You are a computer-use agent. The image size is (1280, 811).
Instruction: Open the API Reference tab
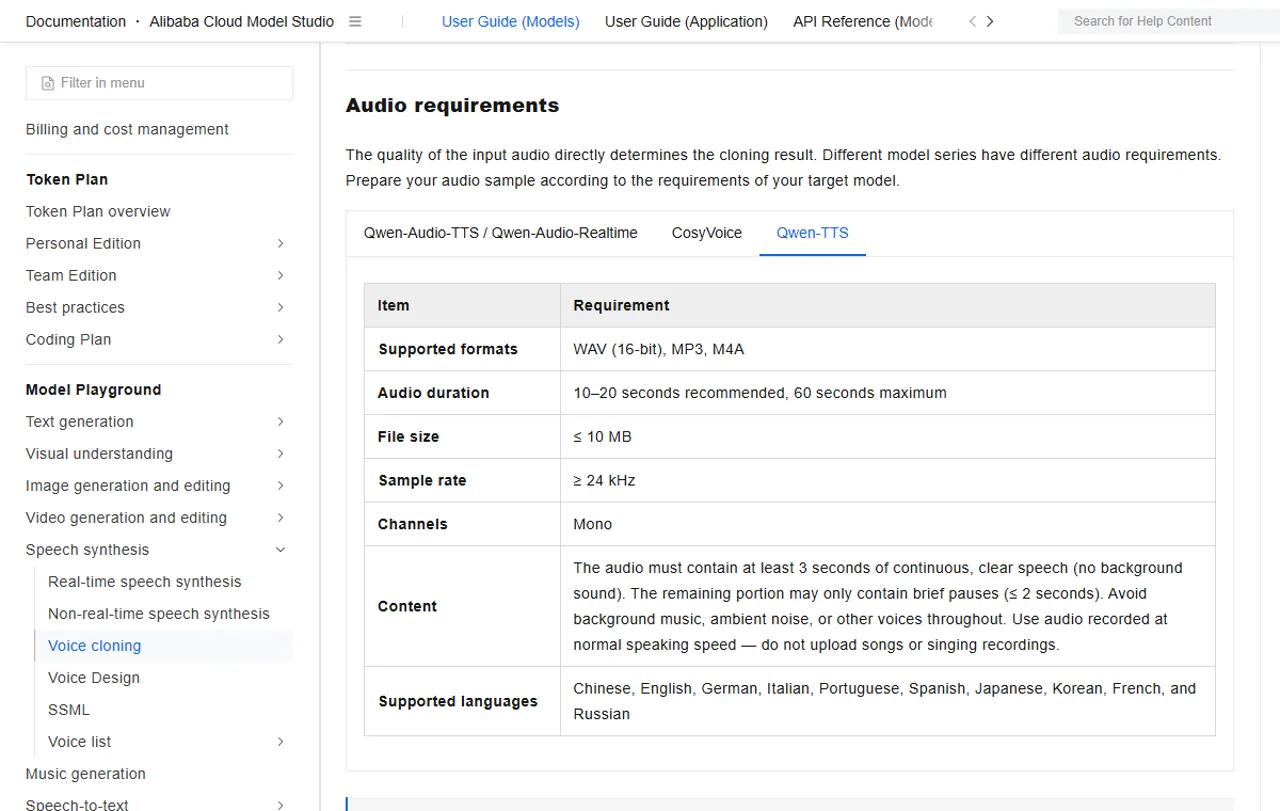pyautogui.click(x=862, y=21)
